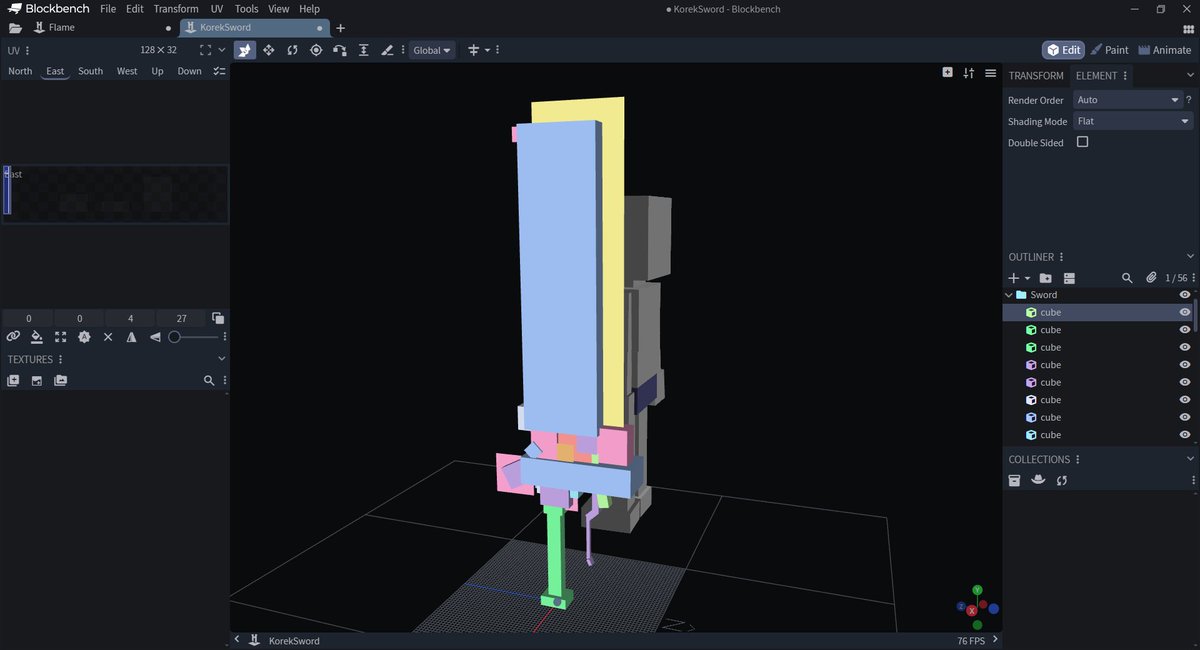Click the Collections hat icon
The image size is (1200, 650).
click(x=1038, y=480)
